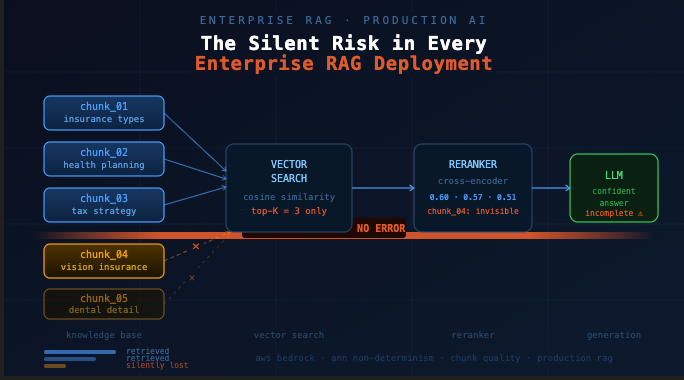Select the chunk_04 vision insurance box
684x380 pixels.
(x=104, y=260)
